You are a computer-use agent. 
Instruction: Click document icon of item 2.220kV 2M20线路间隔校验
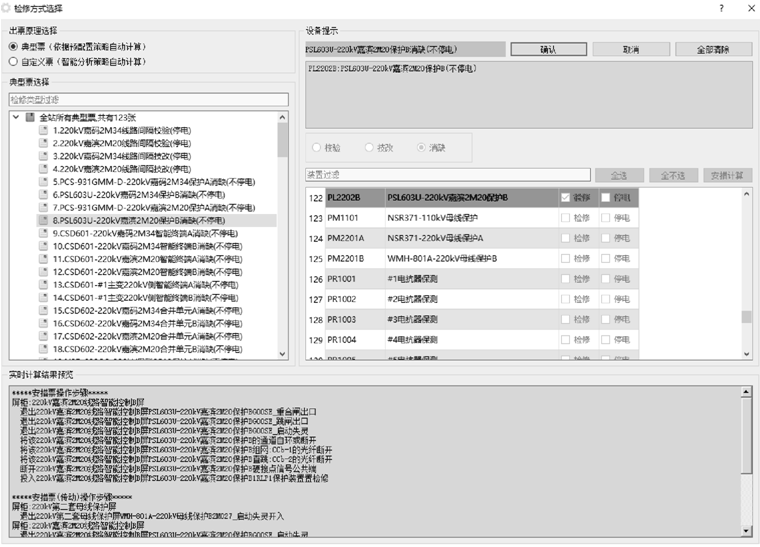[43, 143]
